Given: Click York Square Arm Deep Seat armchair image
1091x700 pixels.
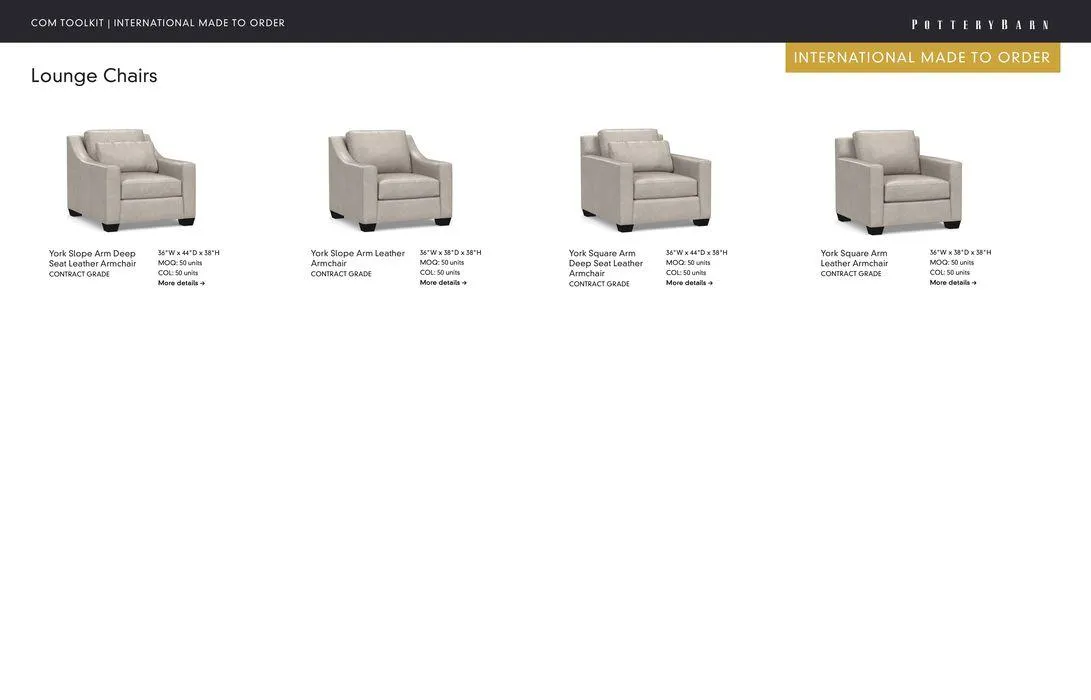Looking at the screenshot, I should (x=646, y=180).
